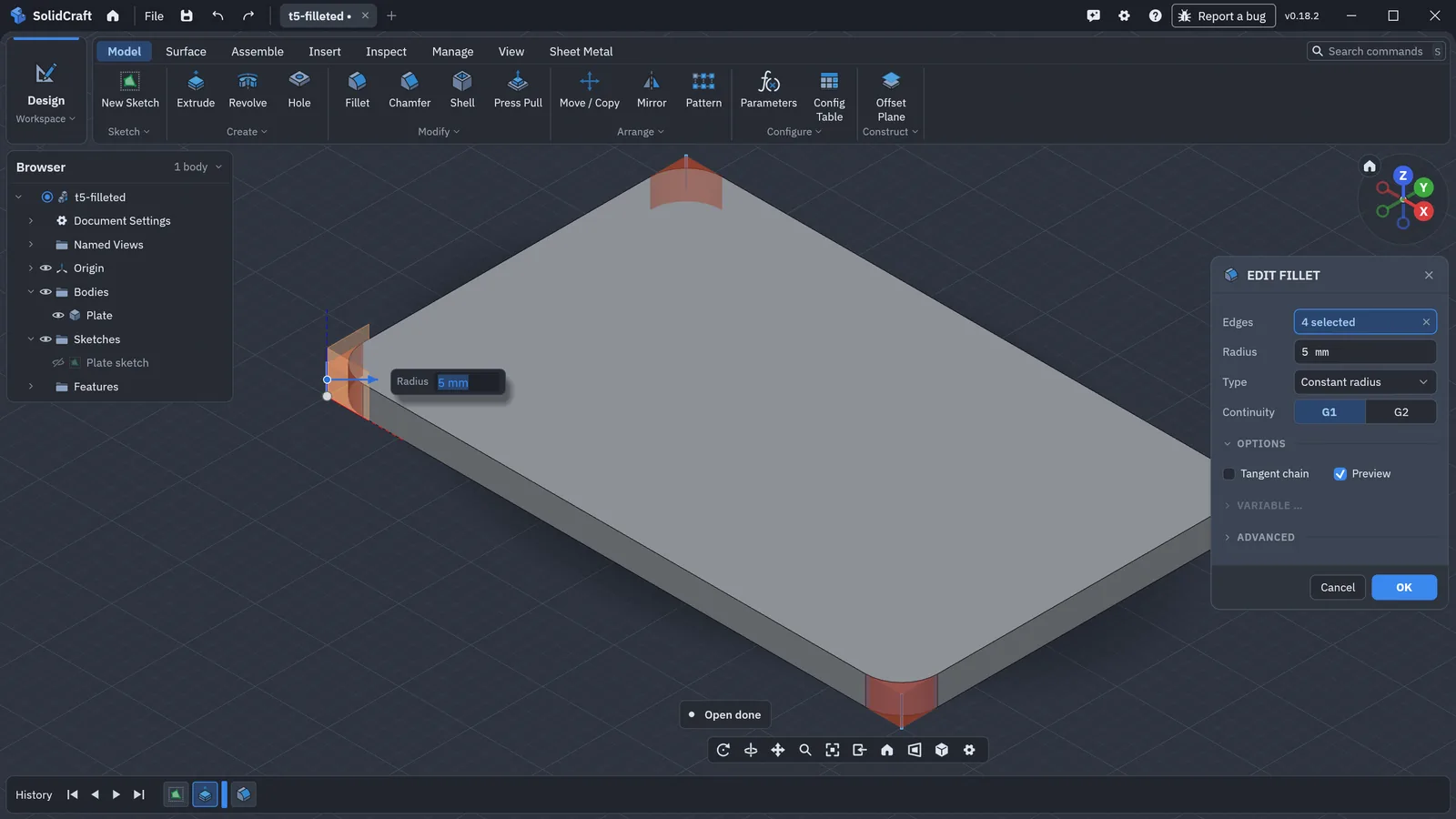Toggle the Preview checkbox
Viewport: 1456px width, 819px height.
click(1340, 474)
